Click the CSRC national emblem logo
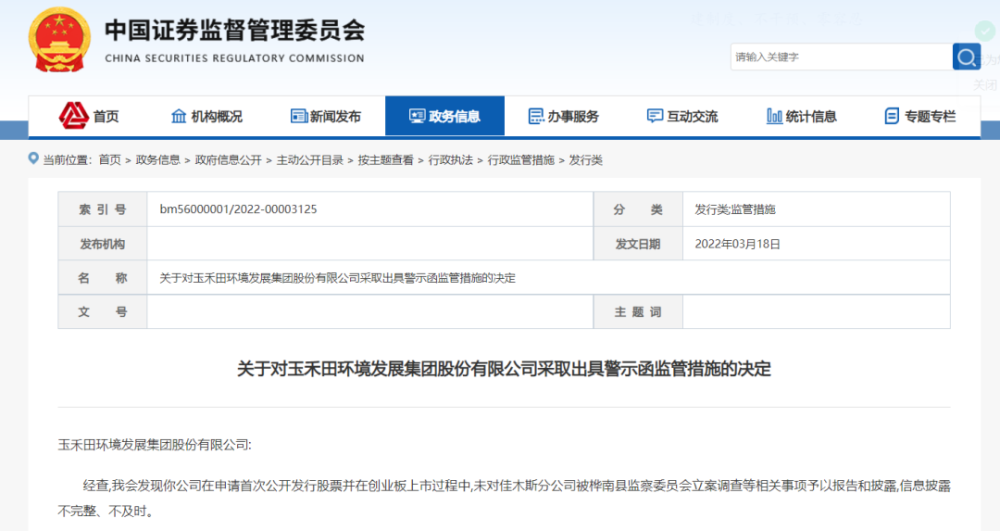 coord(59,40)
